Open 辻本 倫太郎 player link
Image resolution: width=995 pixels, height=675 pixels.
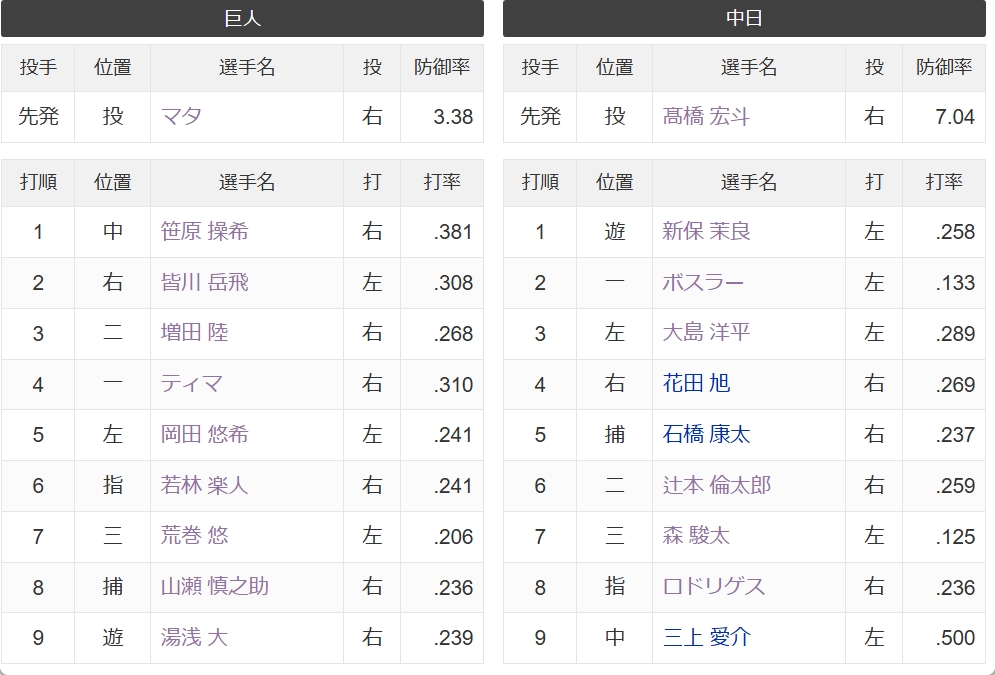click(x=716, y=485)
